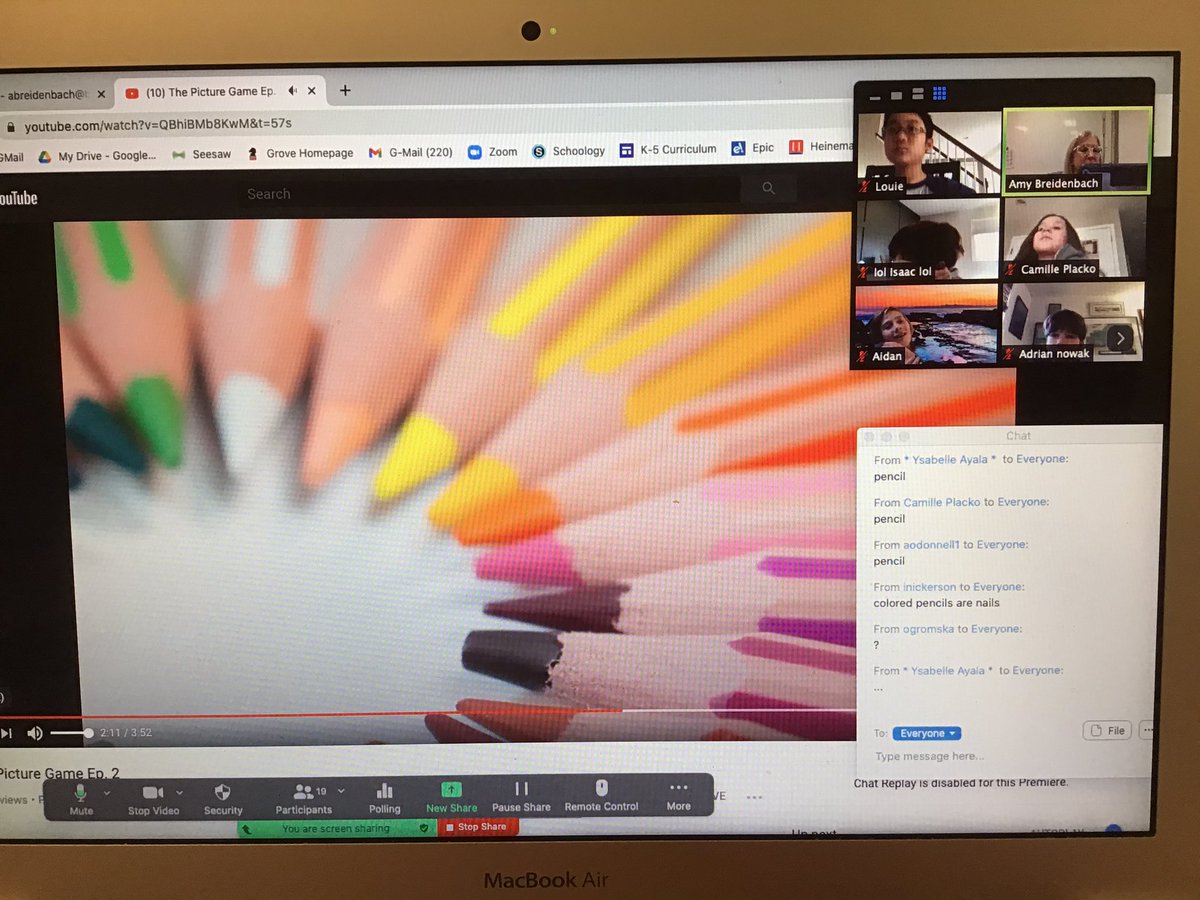
Task: Select Adrian nowak's video thumbnail
Action: click(x=1073, y=322)
